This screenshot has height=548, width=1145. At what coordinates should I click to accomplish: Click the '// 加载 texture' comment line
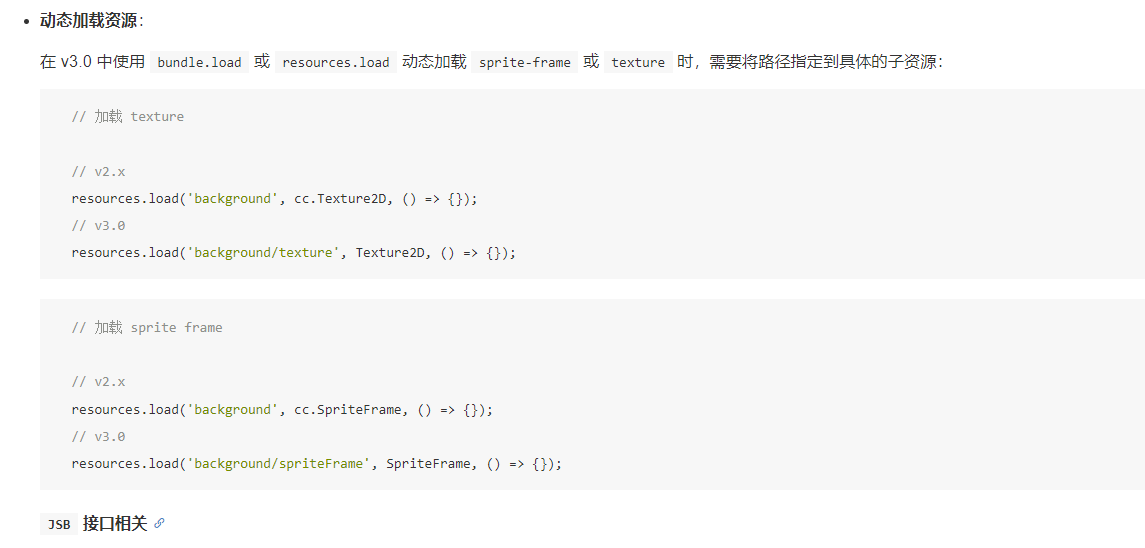tap(128, 116)
